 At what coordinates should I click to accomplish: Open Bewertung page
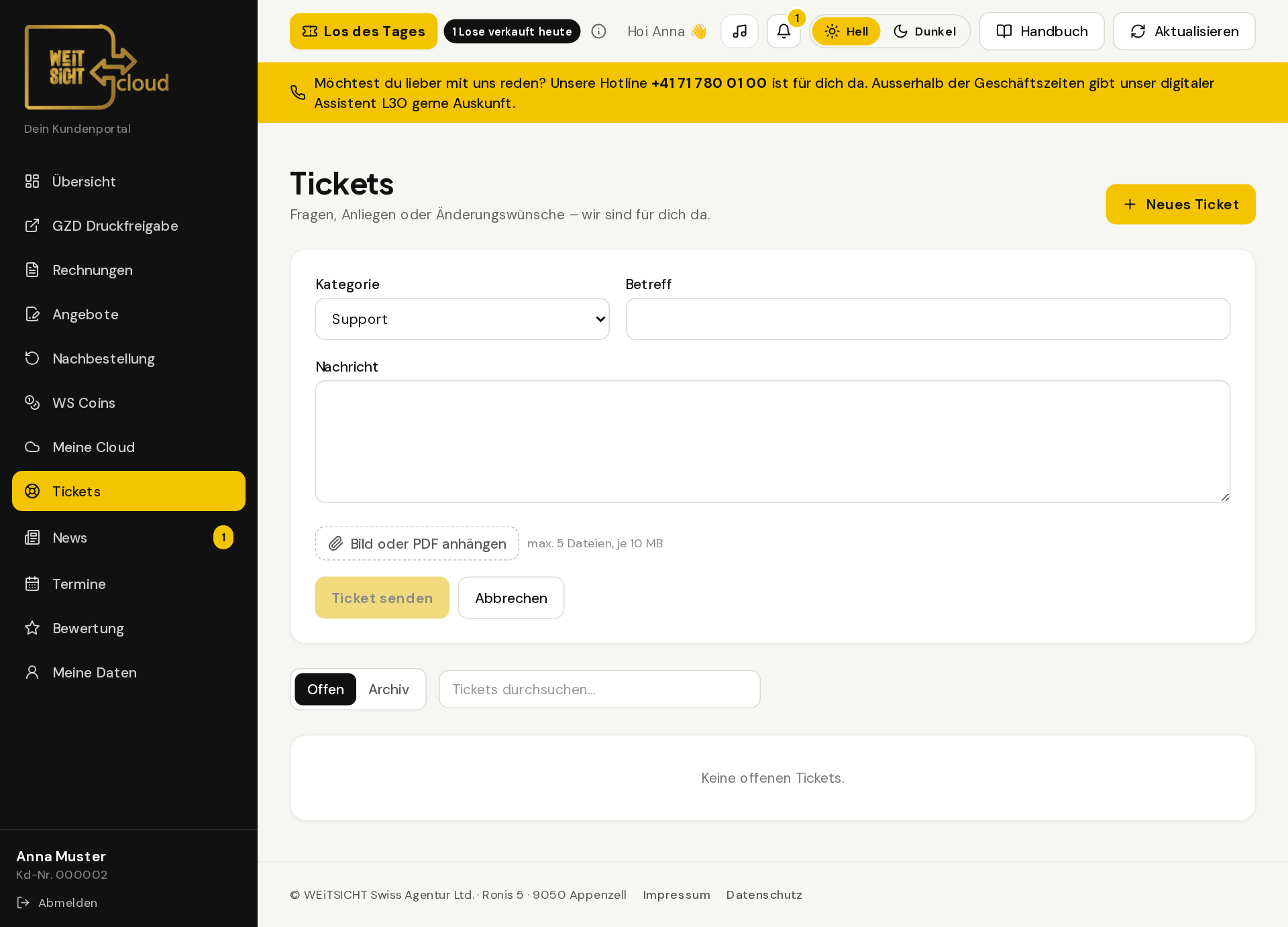pos(129,628)
